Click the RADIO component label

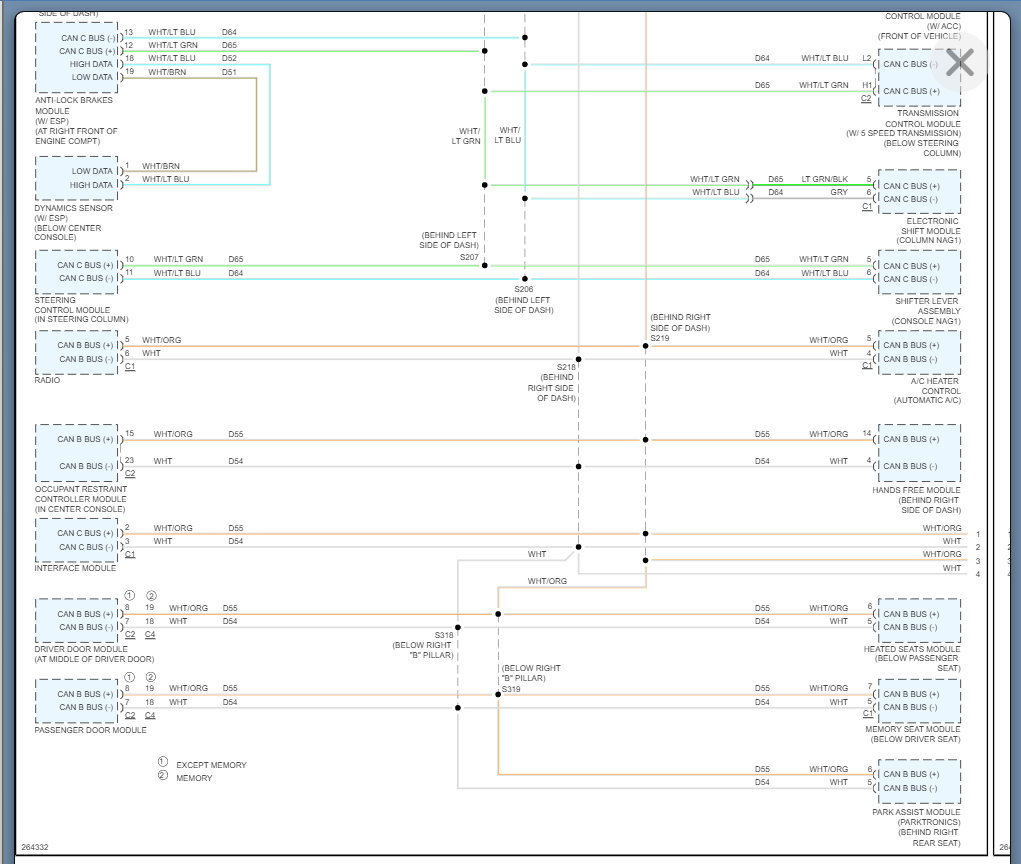[x=47, y=380]
